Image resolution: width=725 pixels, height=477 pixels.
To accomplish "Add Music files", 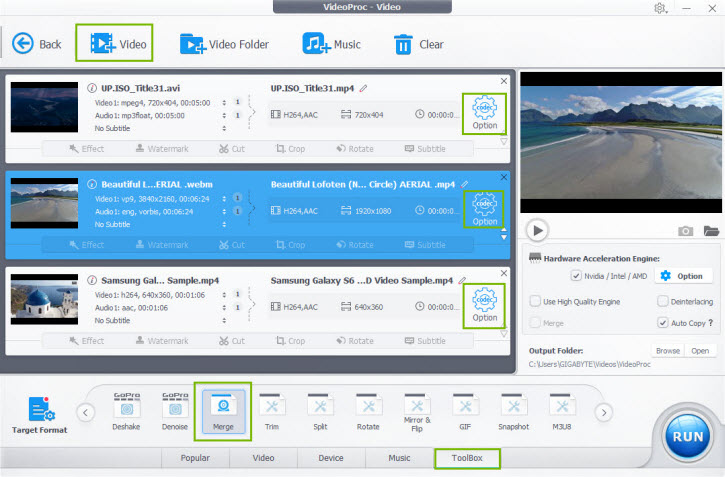I will (x=331, y=44).
